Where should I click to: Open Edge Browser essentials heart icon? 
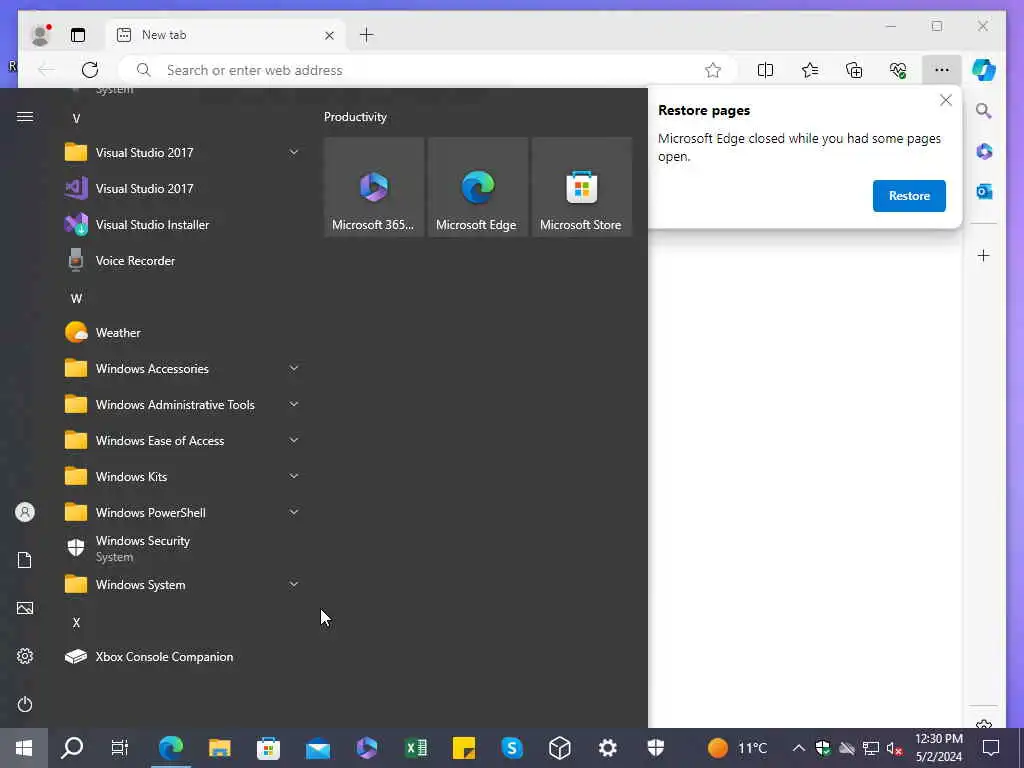(898, 70)
